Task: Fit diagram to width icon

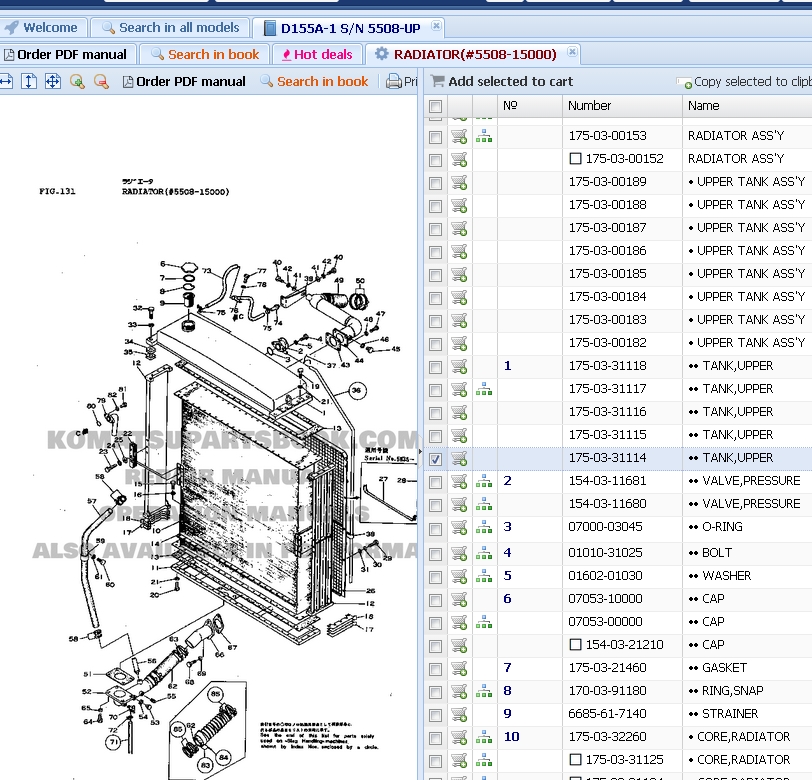Action: [x=6, y=81]
